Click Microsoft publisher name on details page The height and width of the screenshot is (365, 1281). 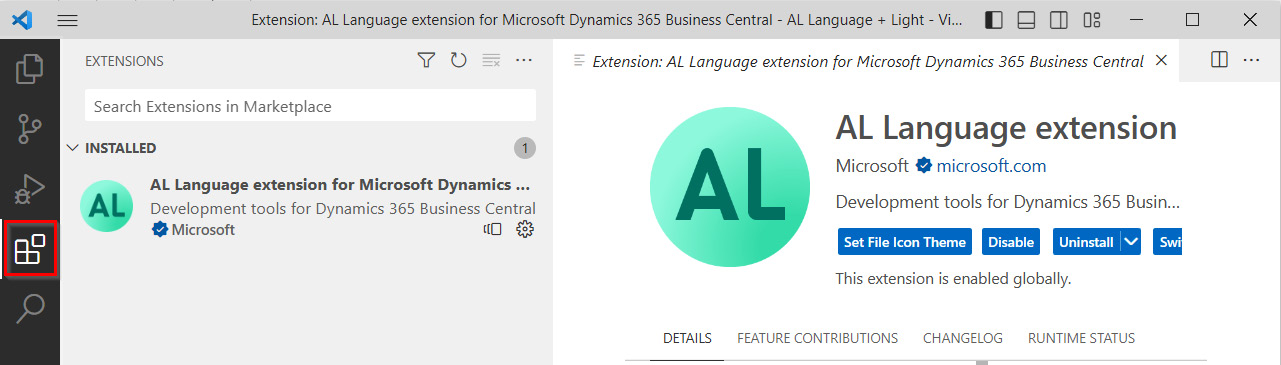872,165
